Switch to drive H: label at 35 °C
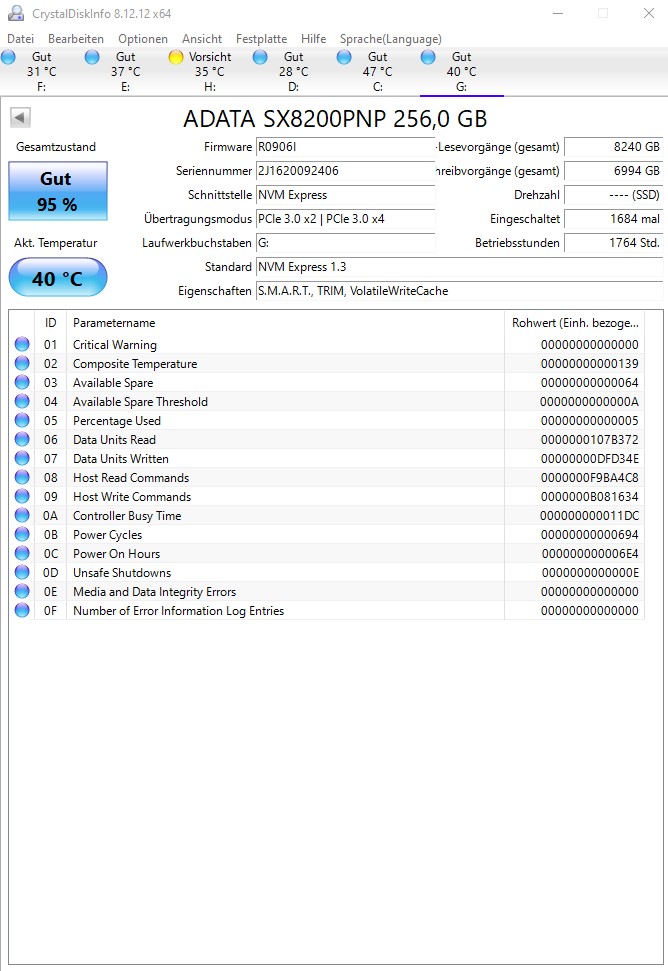Viewport: 668px width, 971px height. tap(210, 72)
